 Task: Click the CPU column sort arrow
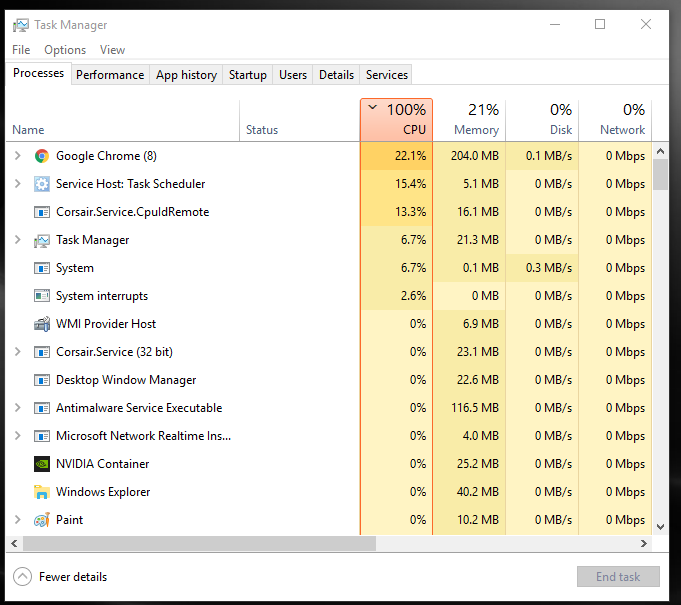(373, 107)
